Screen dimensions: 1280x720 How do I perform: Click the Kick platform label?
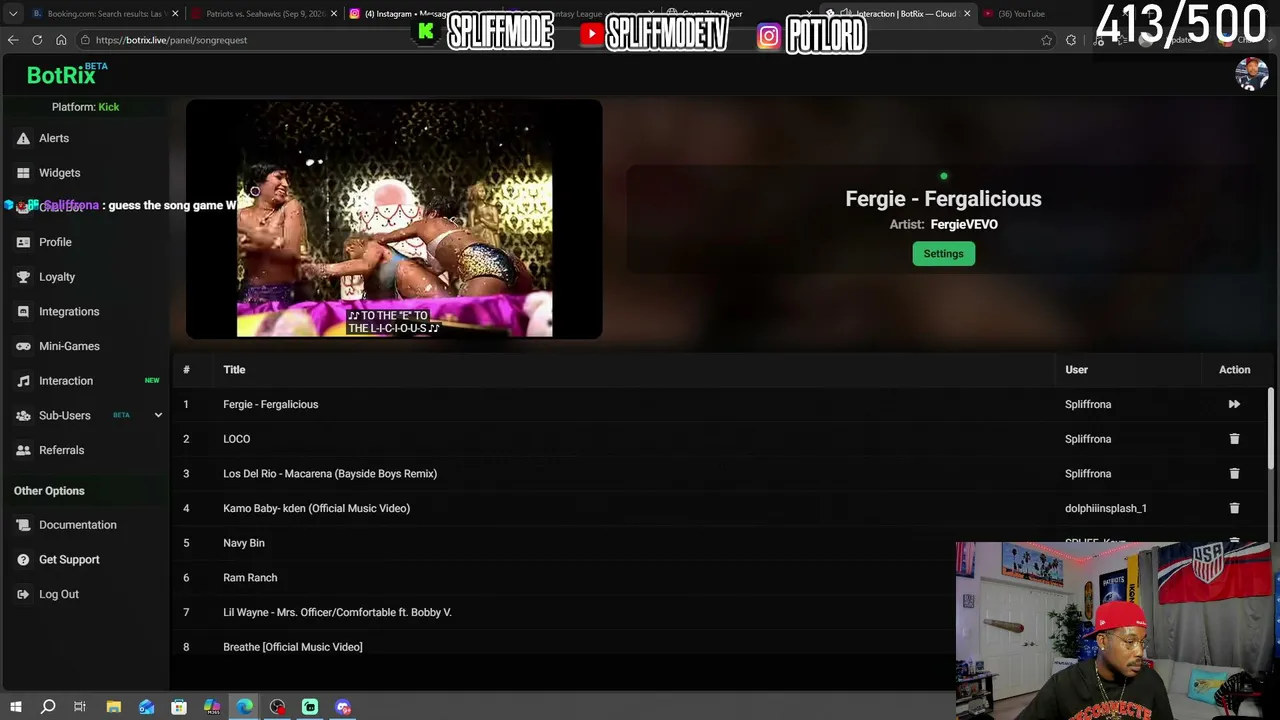109,107
